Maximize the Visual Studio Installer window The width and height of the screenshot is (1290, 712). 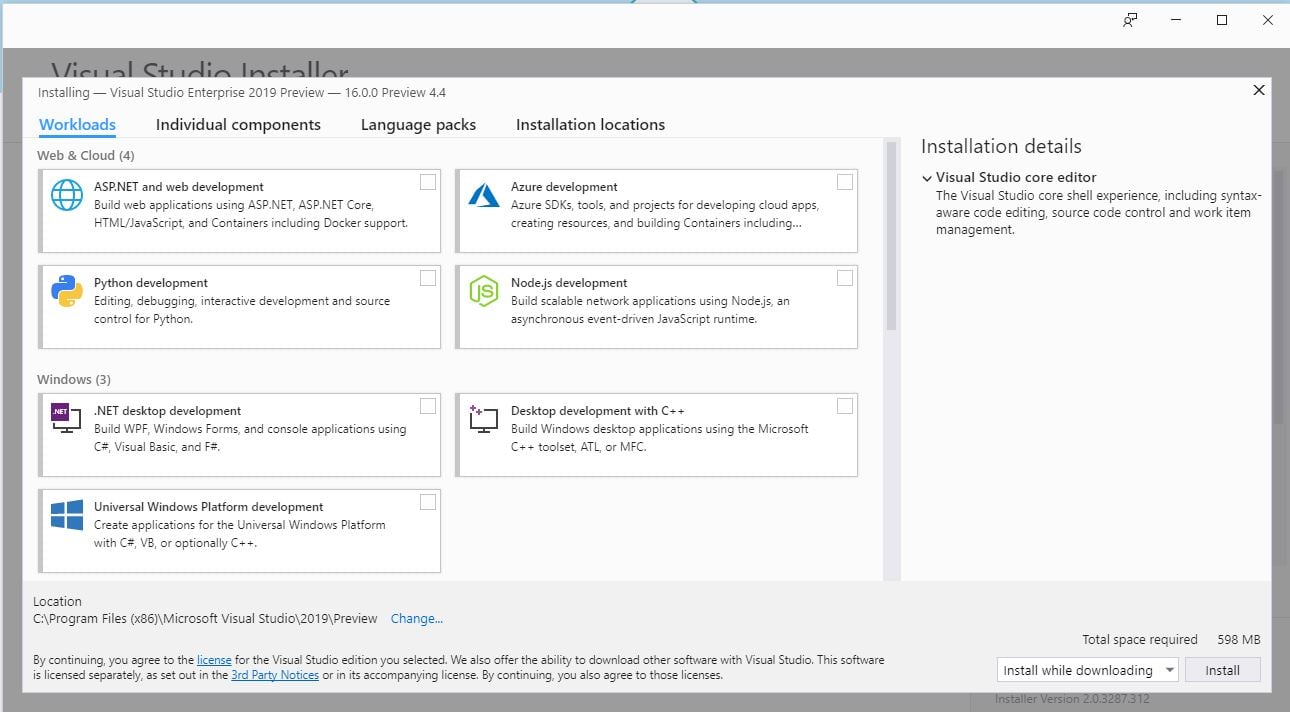pyautogui.click(x=1222, y=20)
